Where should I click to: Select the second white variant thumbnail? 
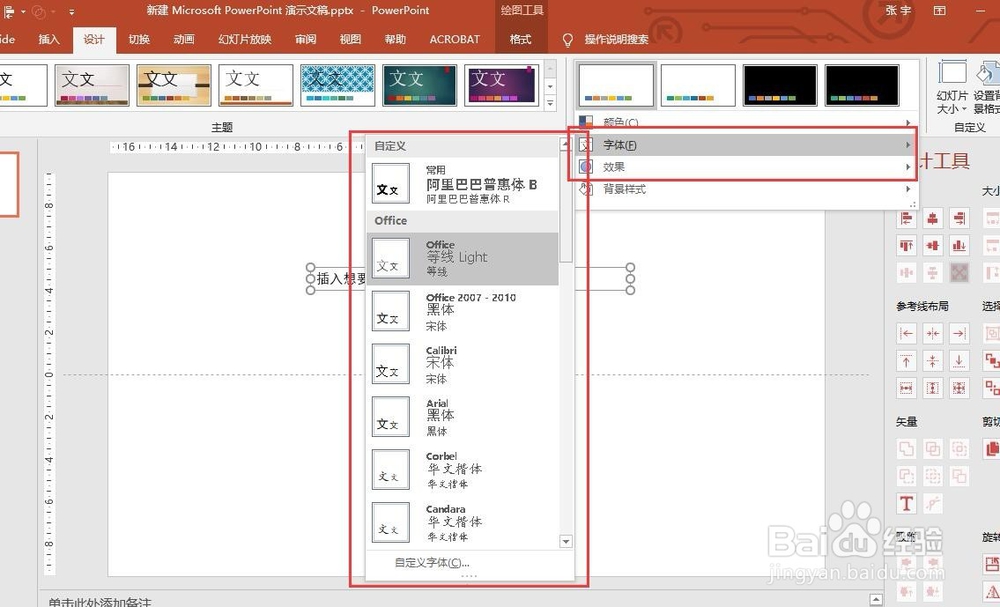(x=698, y=85)
